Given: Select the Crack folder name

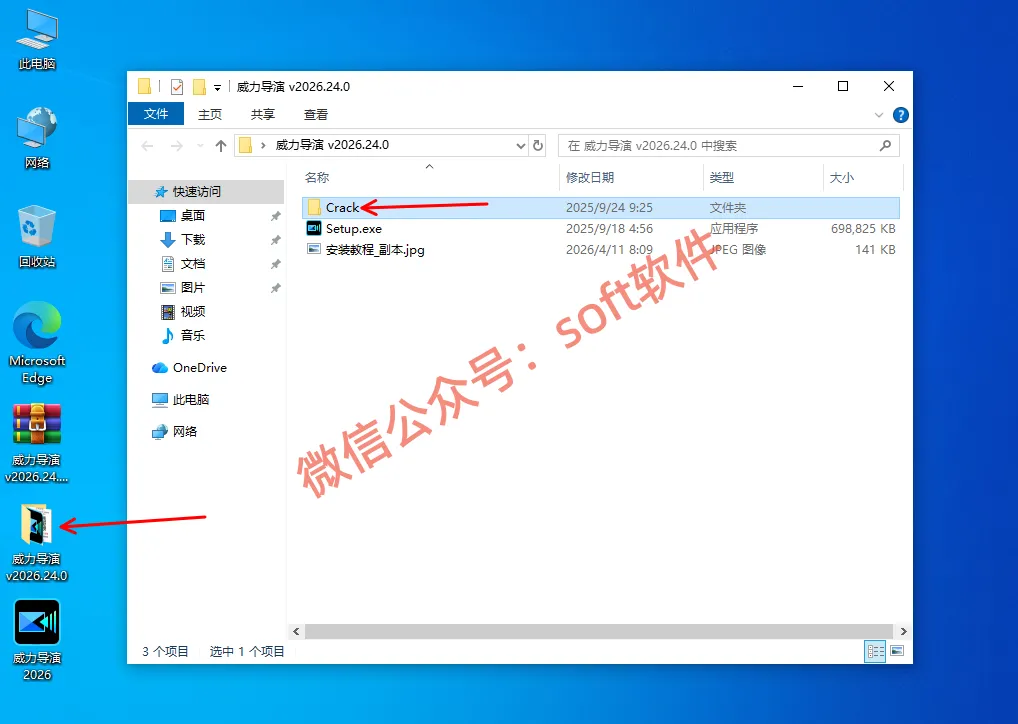Looking at the screenshot, I should 342,208.
